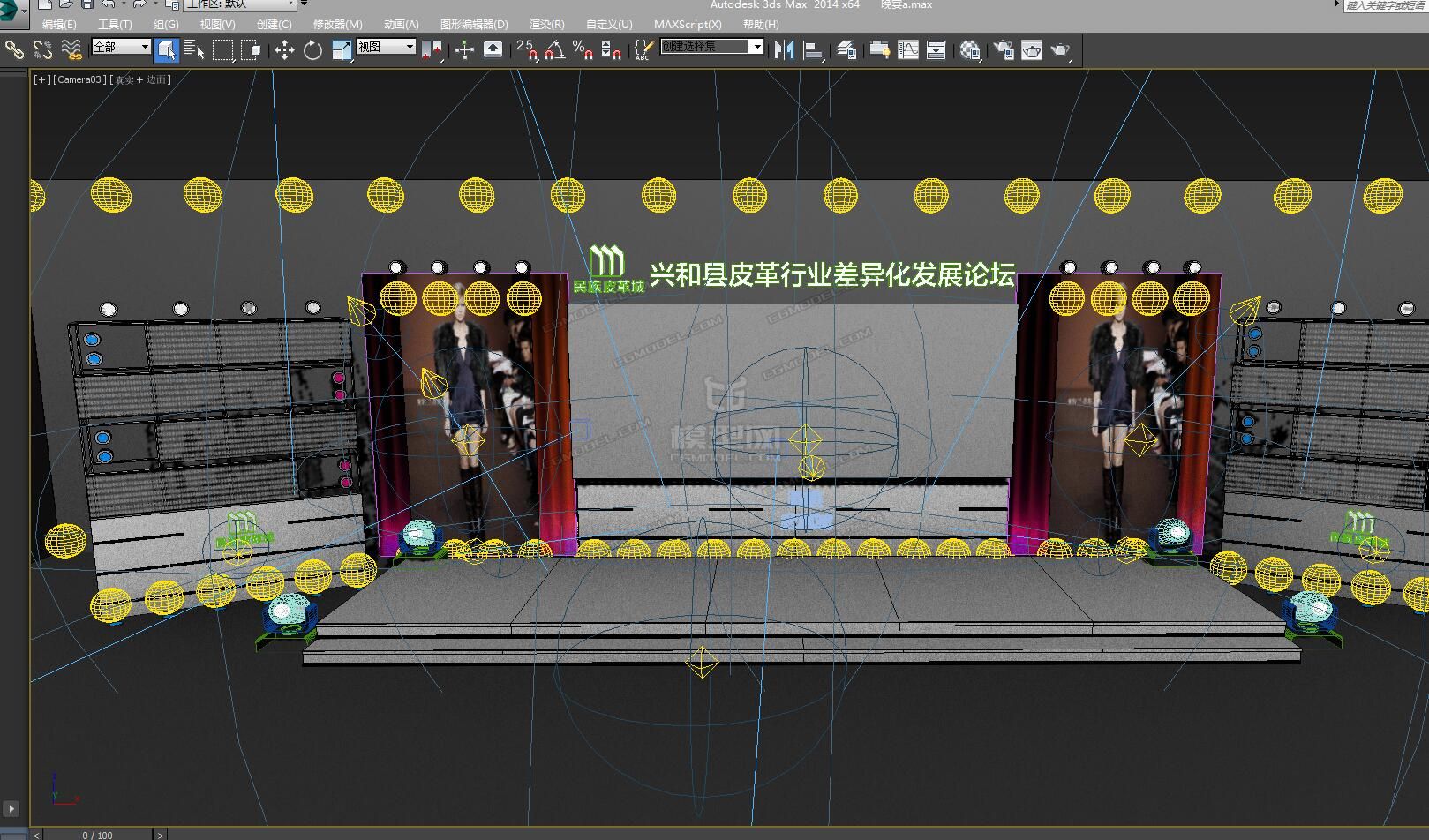This screenshot has width=1429, height=840.
Task: Open the 编辑(E) menu
Action: coord(59,25)
